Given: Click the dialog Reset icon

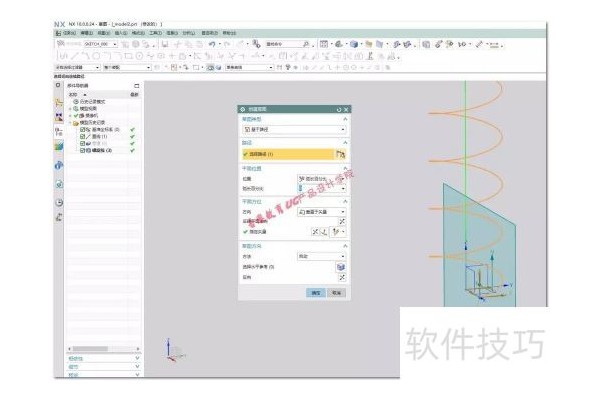Looking at the screenshot, I should [x=339, y=109].
